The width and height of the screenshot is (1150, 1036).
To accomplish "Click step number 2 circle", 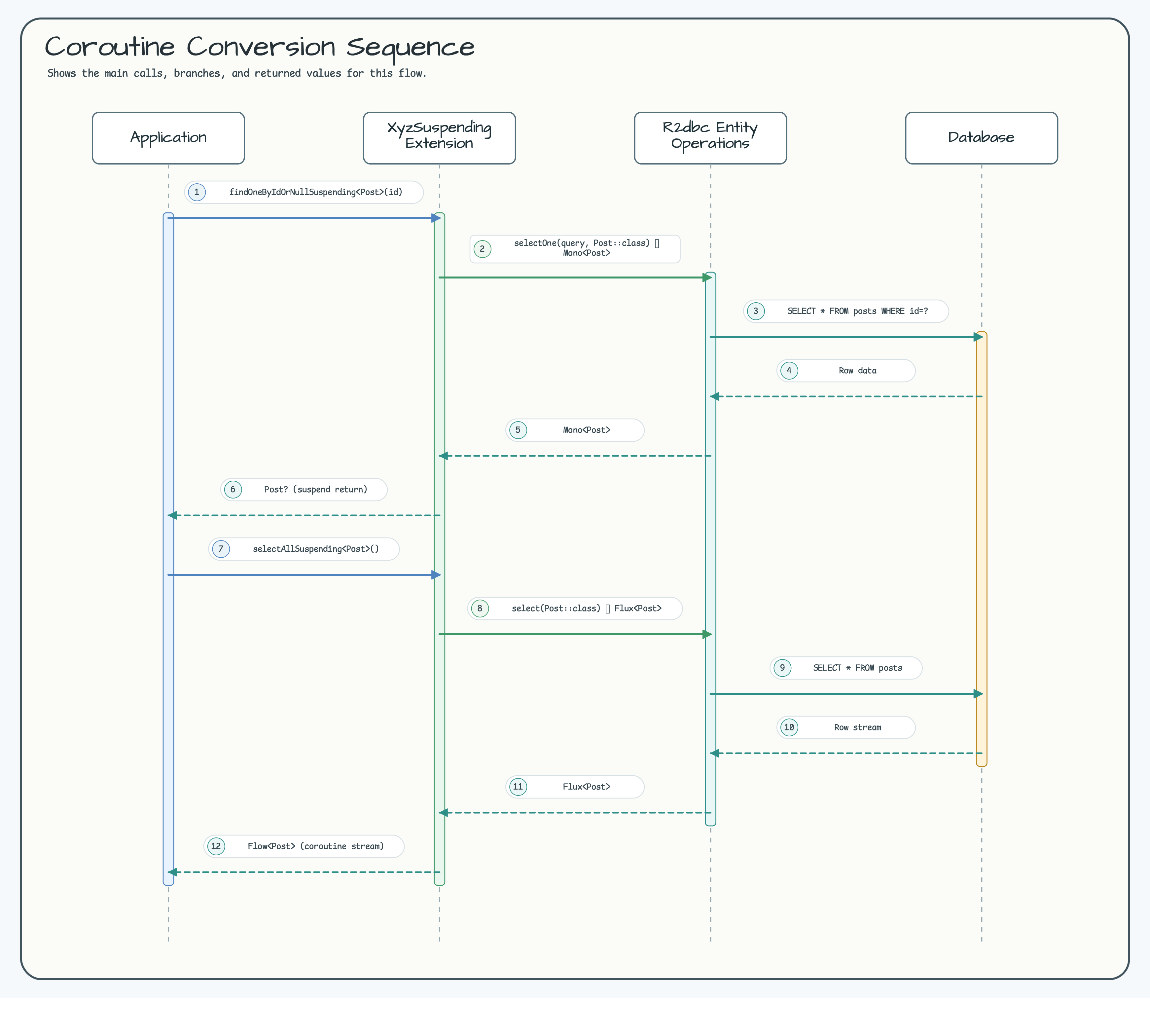I will point(483,249).
